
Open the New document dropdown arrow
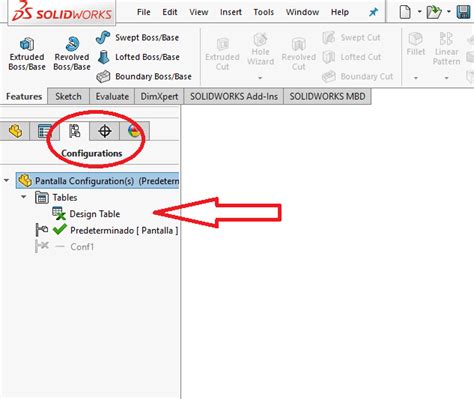coord(419,12)
